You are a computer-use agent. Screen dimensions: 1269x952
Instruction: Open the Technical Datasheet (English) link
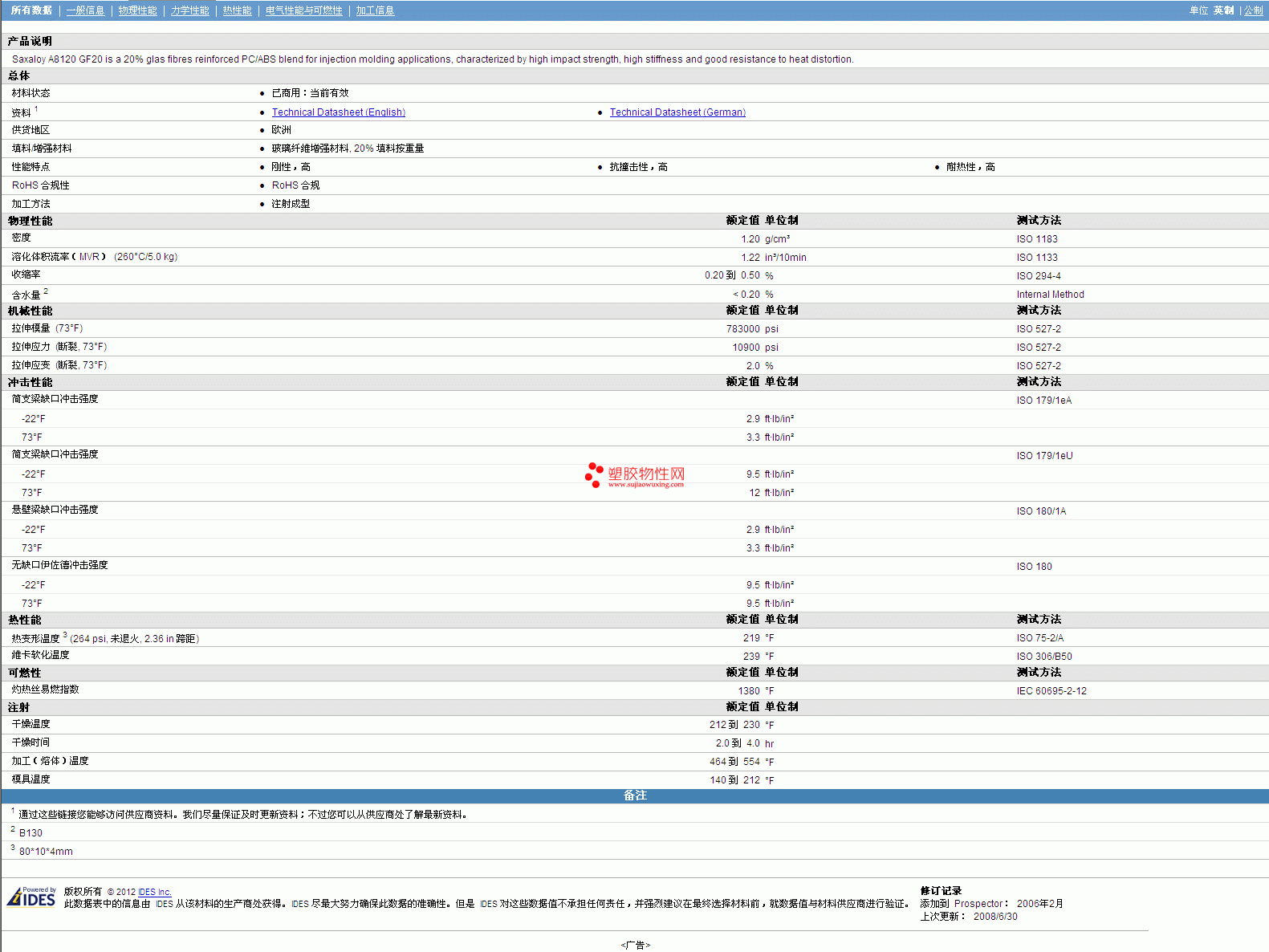(338, 112)
